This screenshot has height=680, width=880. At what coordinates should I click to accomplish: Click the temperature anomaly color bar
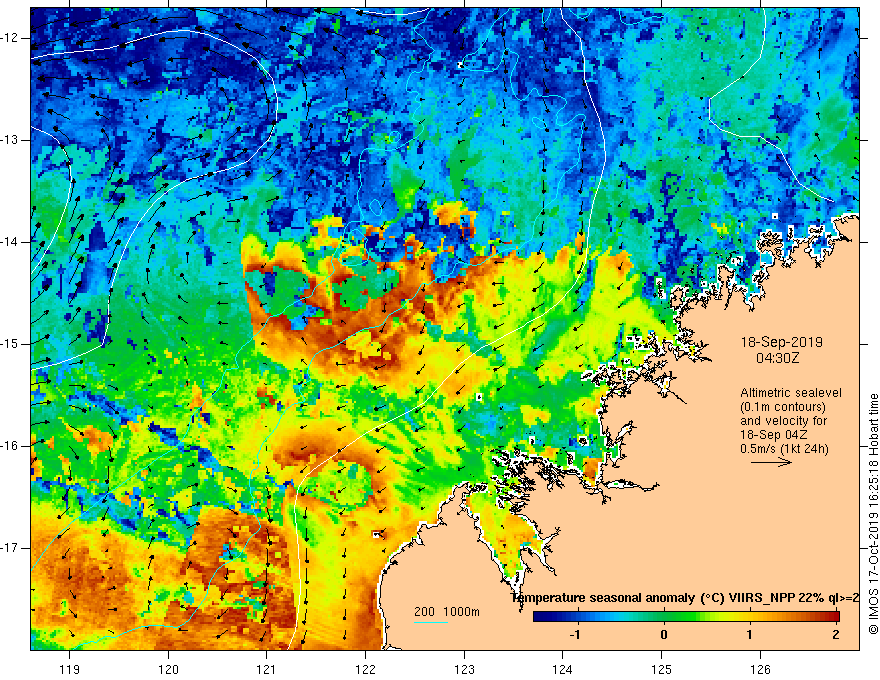(x=686, y=617)
